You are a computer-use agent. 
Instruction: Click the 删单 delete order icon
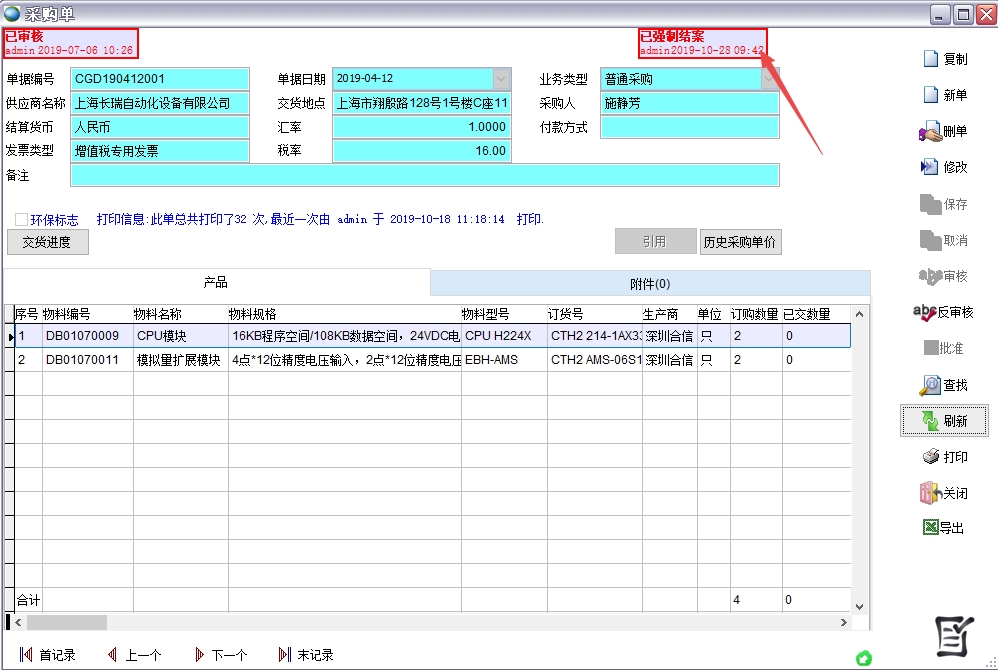click(929, 132)
